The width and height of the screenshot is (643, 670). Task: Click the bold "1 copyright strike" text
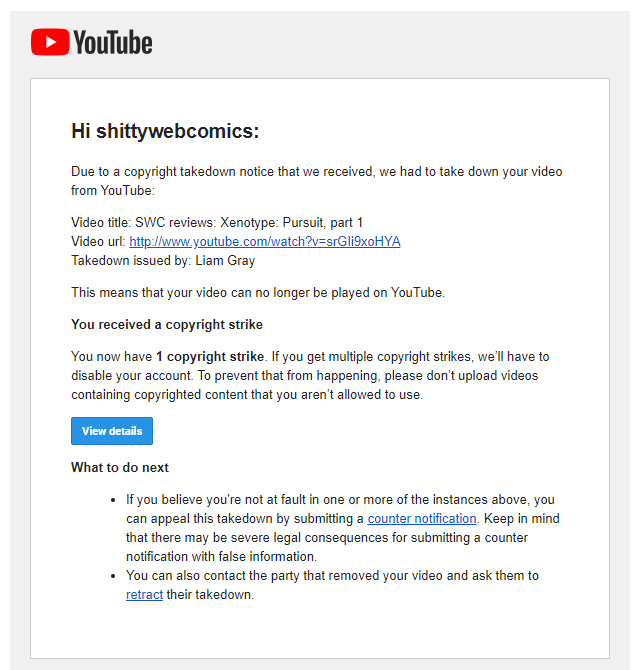click(210, 356)
